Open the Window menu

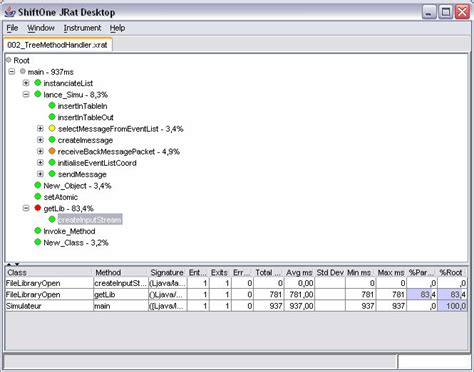[x=41, y=28]
